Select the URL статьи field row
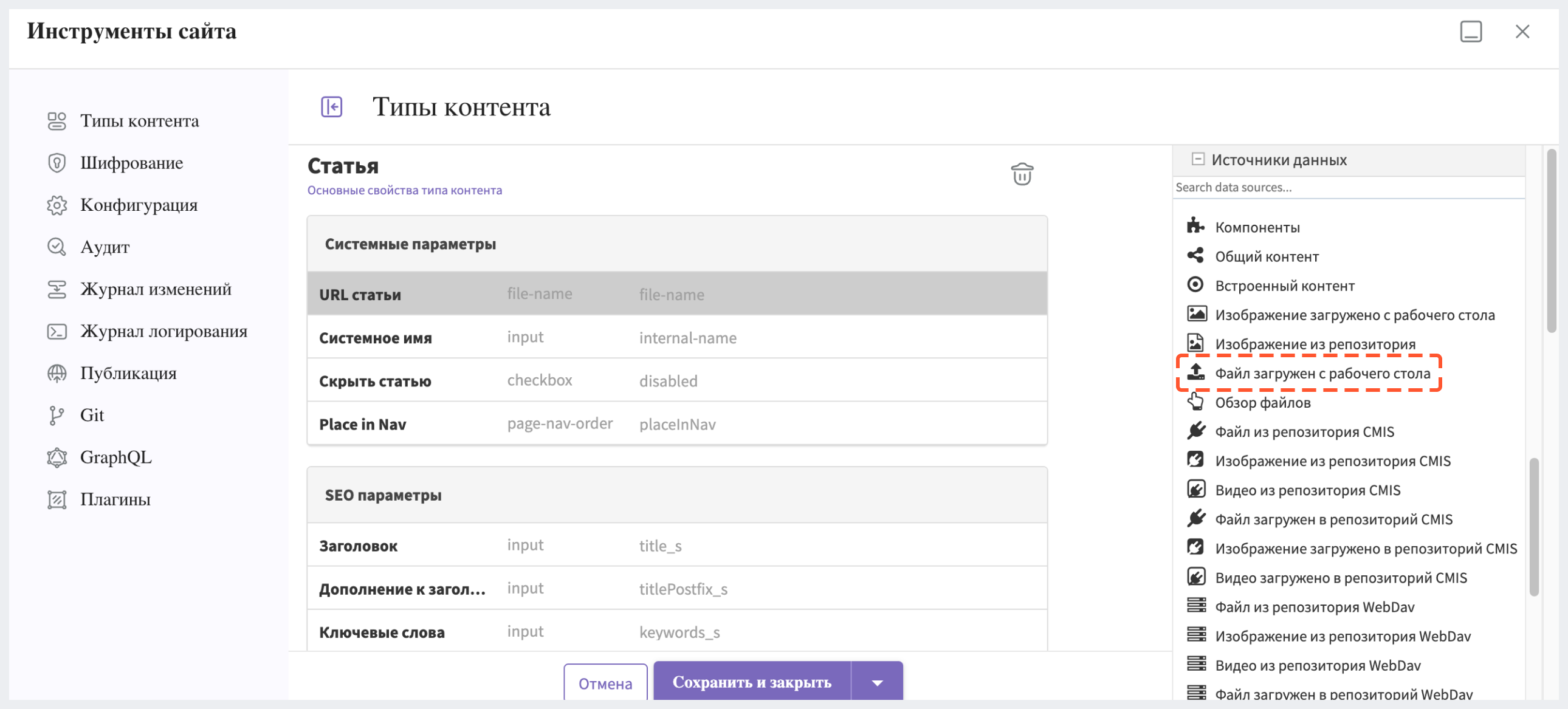 (x=677, y=294)
